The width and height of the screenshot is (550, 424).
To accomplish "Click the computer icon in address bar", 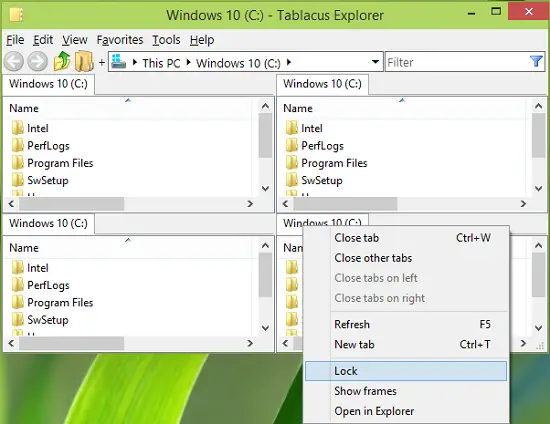I will [119, 61].
